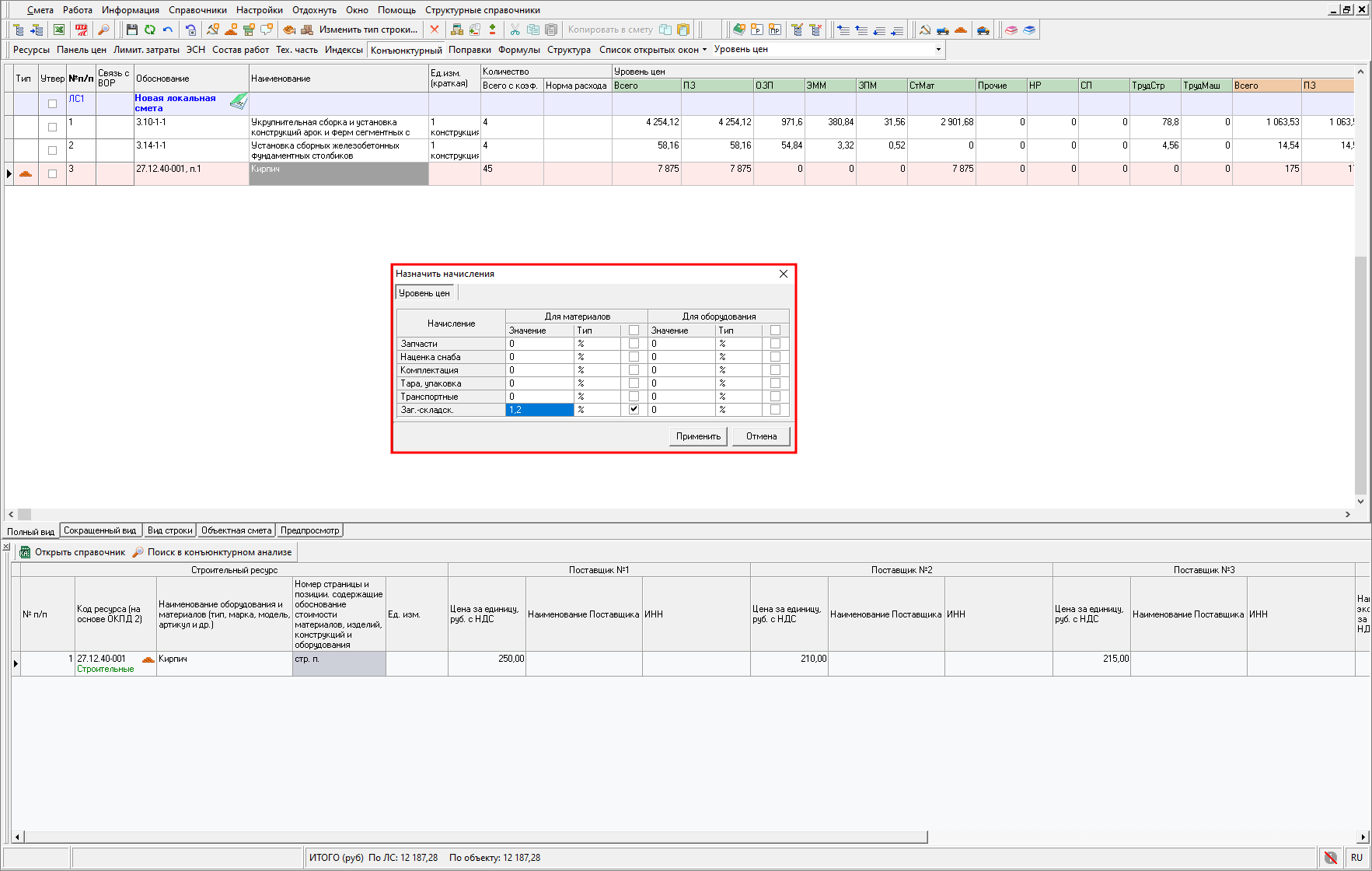Click the Транспортные materials value field

pos(539,397)
